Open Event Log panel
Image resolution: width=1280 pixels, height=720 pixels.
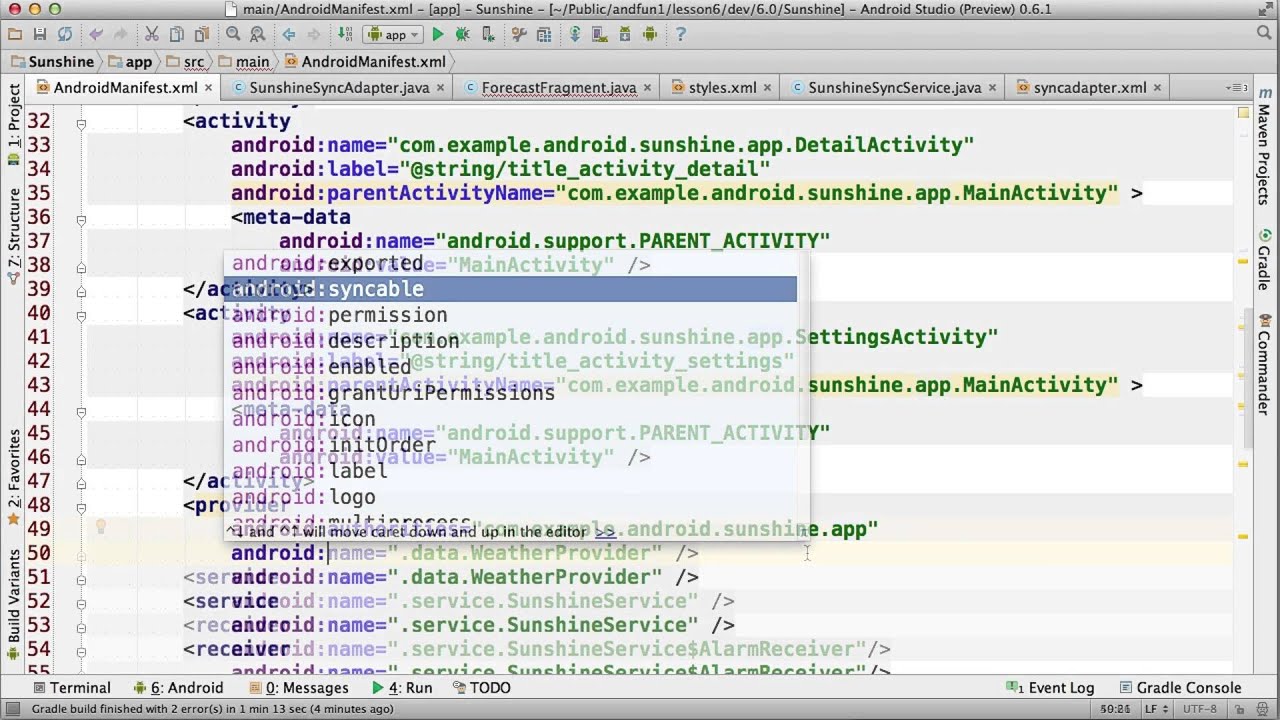click(1050, 688)
